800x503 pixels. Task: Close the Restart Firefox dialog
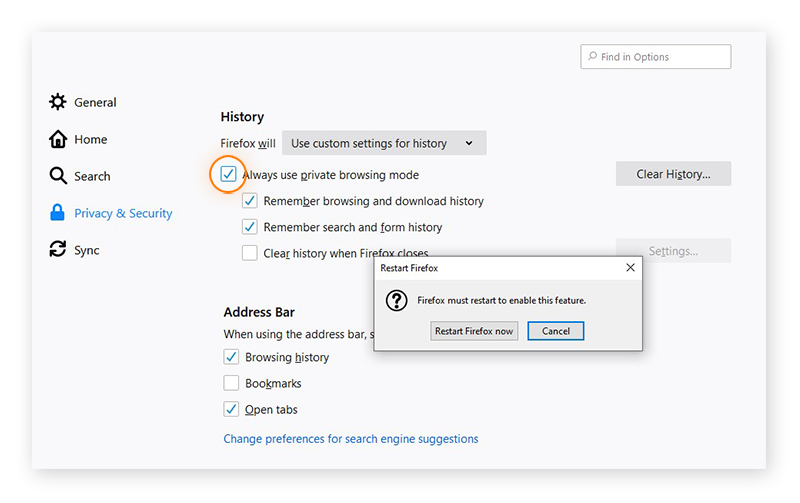pos(631,268)
